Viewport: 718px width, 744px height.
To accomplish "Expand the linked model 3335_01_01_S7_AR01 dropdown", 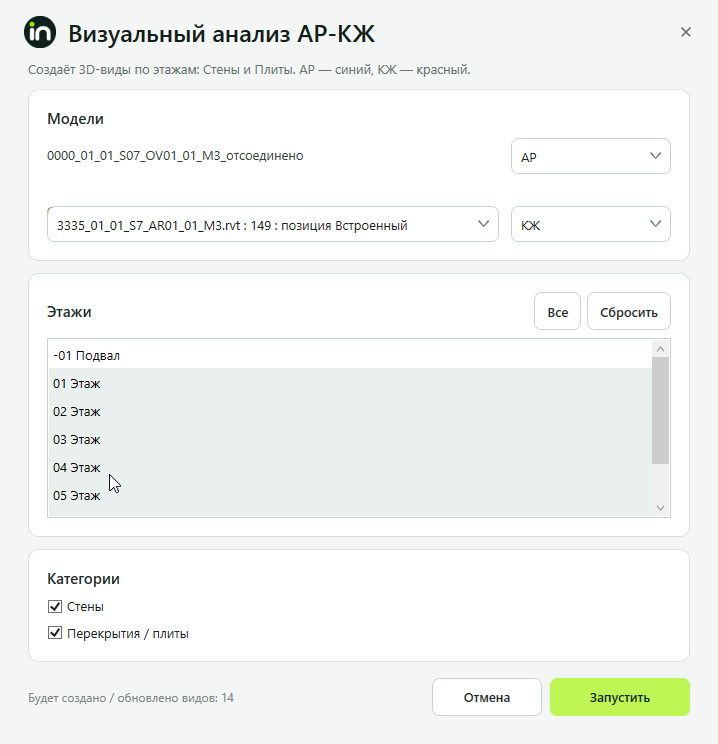I will click(x=273, y=224).
